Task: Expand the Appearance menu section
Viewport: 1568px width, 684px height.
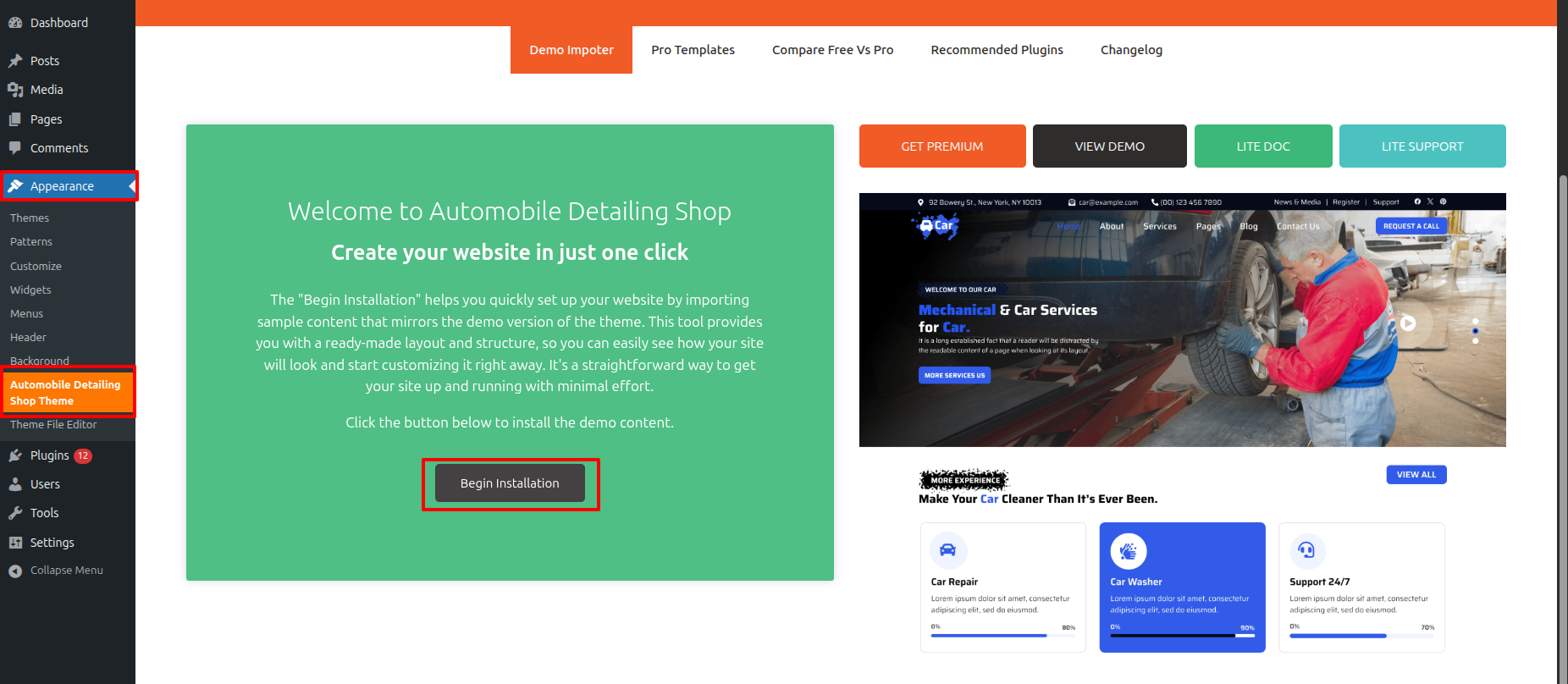Action: tap(62, 186)
